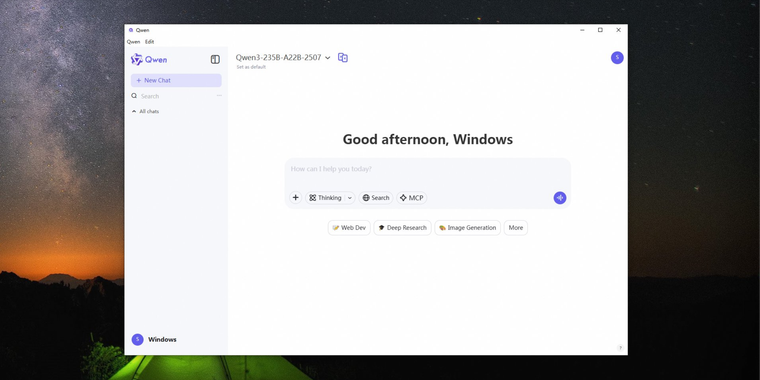The height and width of the screenshot is (380, 760).
Task: Select the Deep Research shortcut
Action: pyautogui.click(x=402, y=228)
